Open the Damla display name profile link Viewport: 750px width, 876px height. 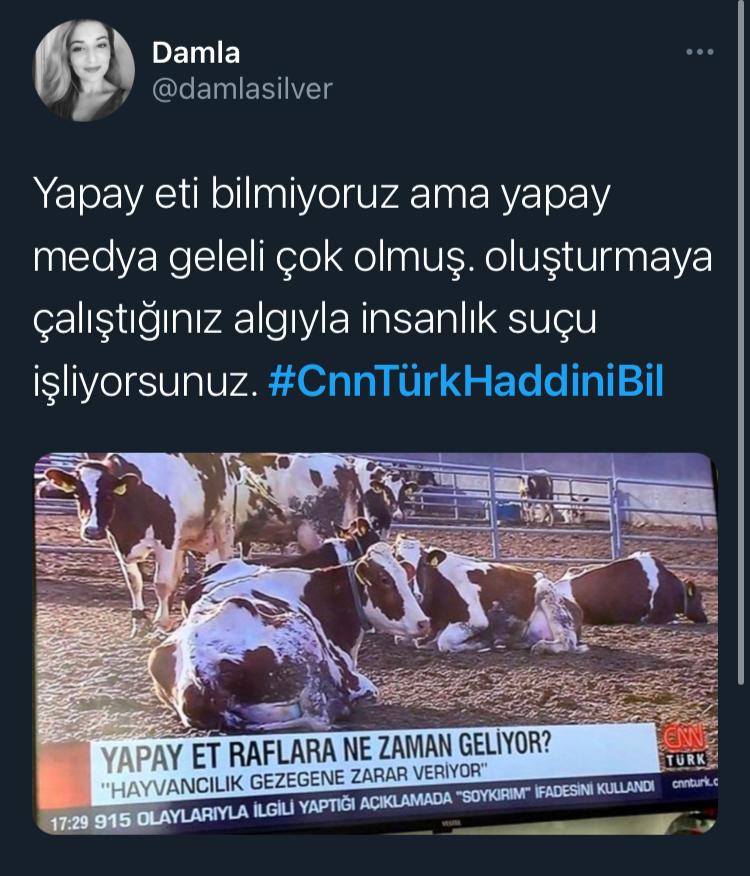coord(196,53)
